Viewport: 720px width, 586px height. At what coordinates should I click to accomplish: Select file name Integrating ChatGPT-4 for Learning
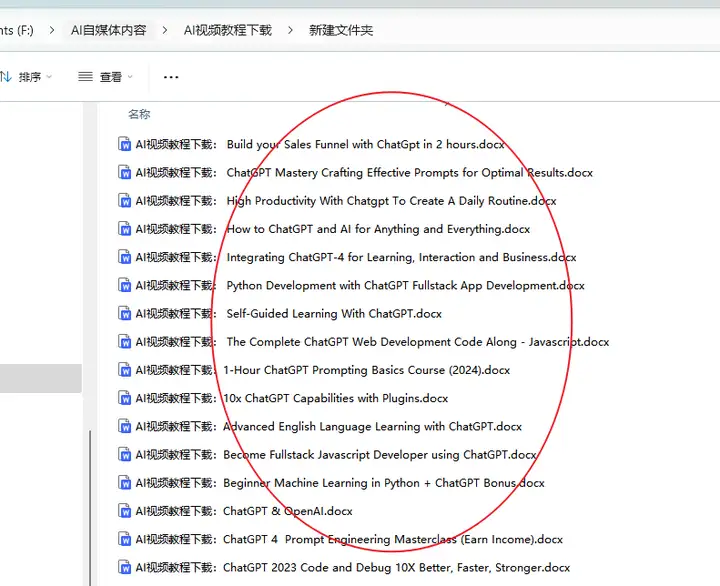pyautogui.click(x=356, y=257)
